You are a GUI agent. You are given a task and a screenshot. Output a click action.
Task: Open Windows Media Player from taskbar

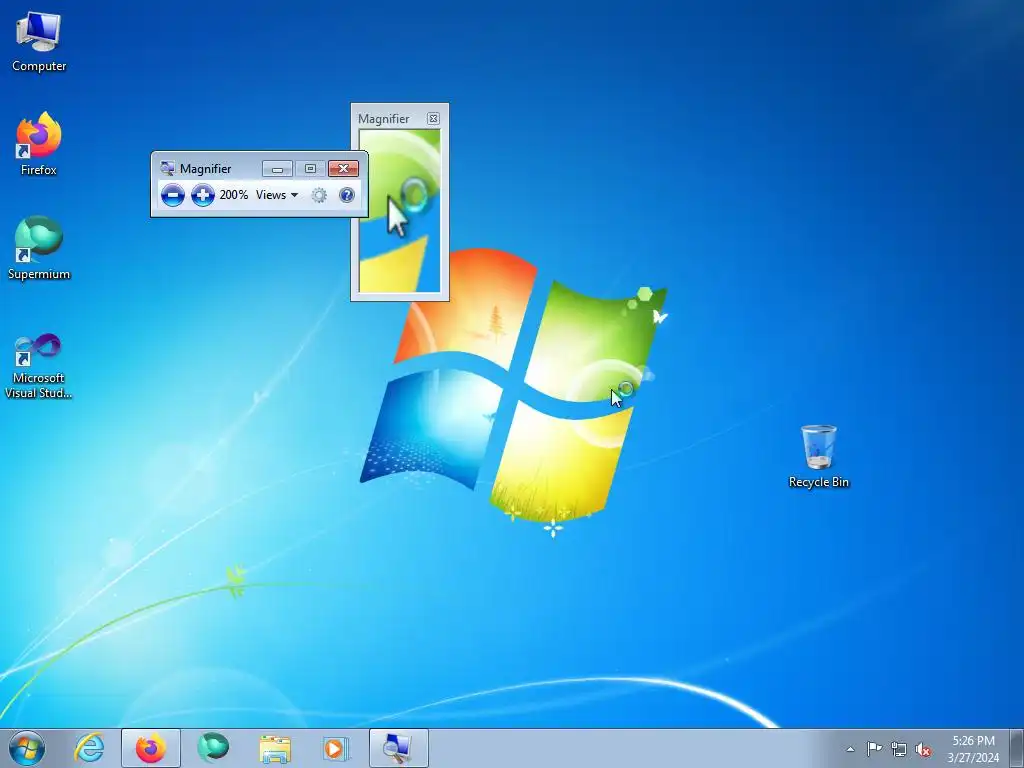point(336,748)
